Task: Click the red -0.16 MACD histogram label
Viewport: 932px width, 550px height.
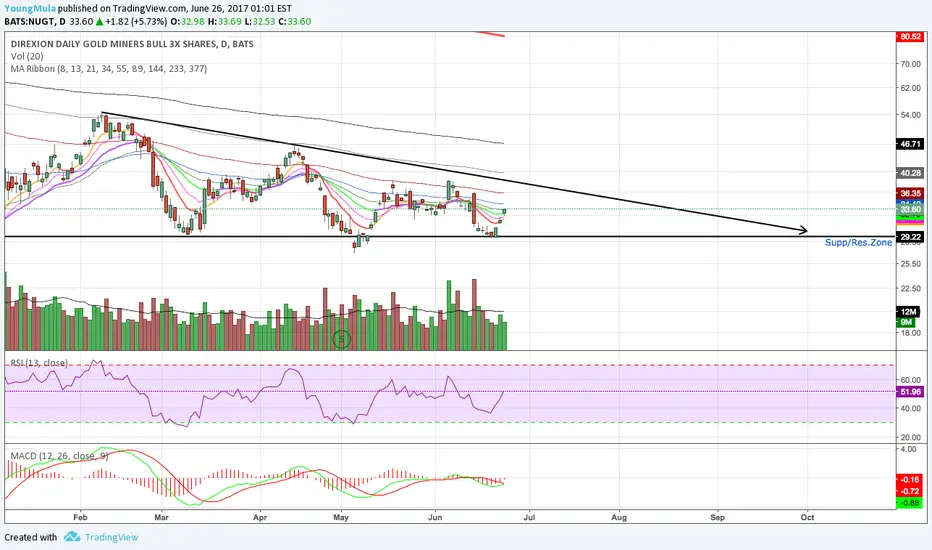Action: point(910,479)
